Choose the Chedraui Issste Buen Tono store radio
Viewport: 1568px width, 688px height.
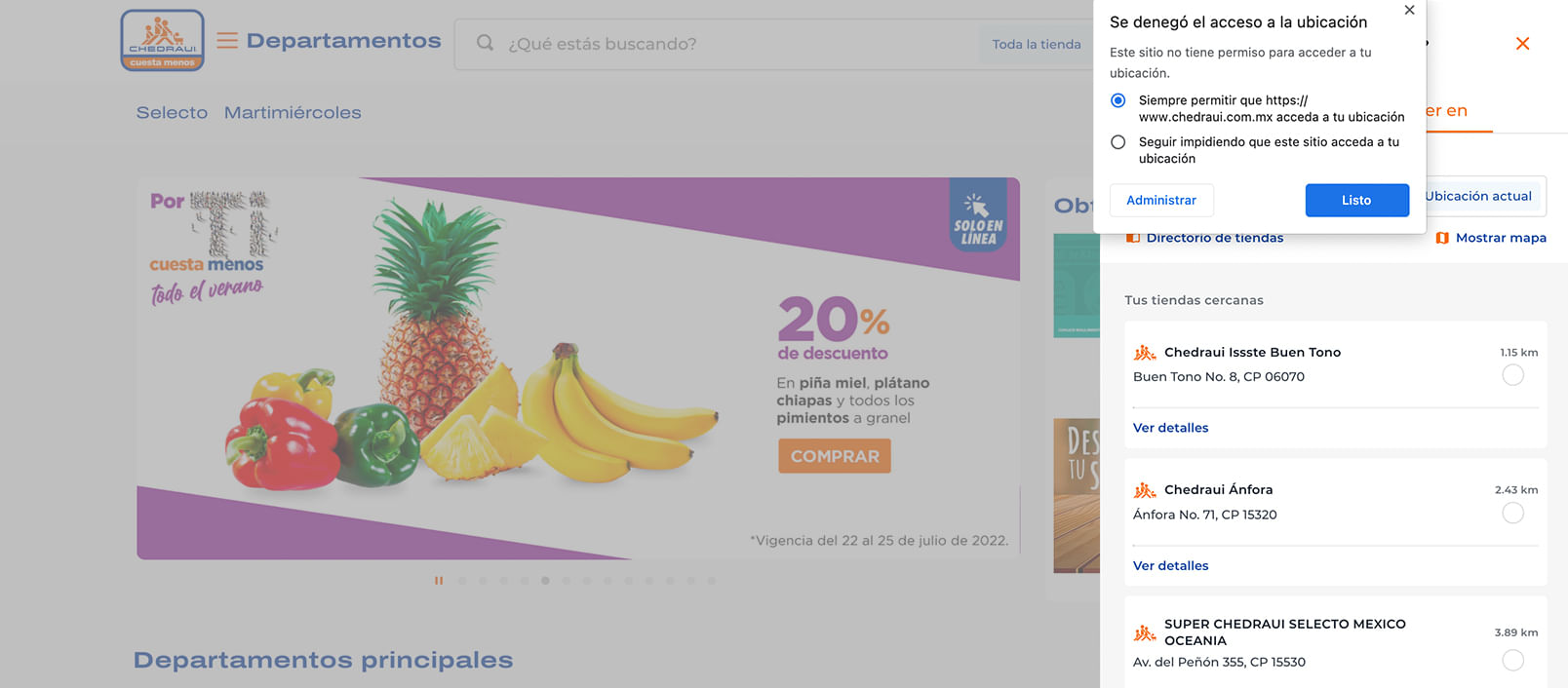click(1512, 375)
